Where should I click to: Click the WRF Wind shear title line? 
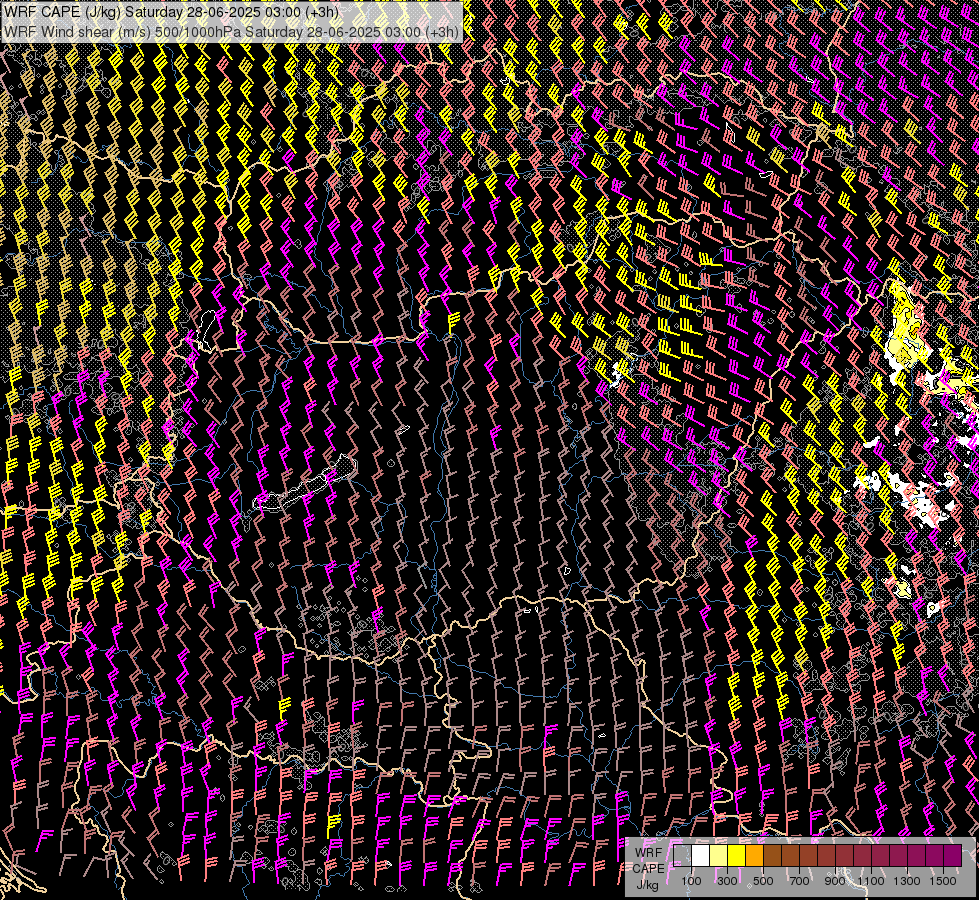coord(231,32)
